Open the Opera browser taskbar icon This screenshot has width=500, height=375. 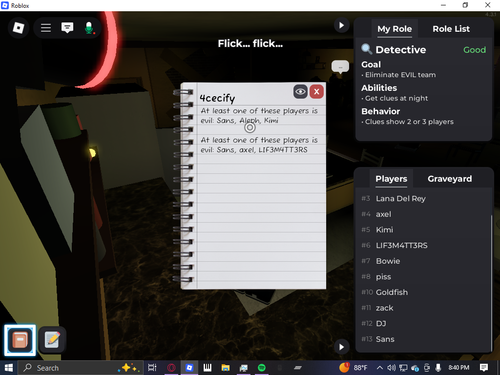click(171, 368)
